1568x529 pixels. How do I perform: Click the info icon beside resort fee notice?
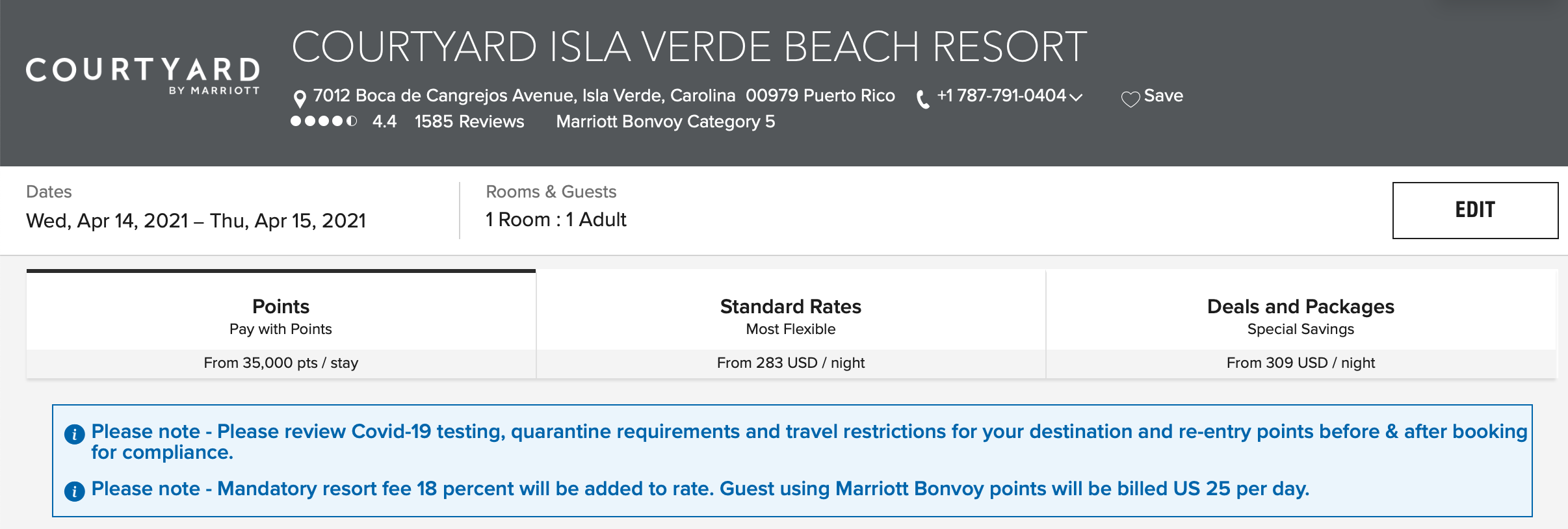coord(75,491)
